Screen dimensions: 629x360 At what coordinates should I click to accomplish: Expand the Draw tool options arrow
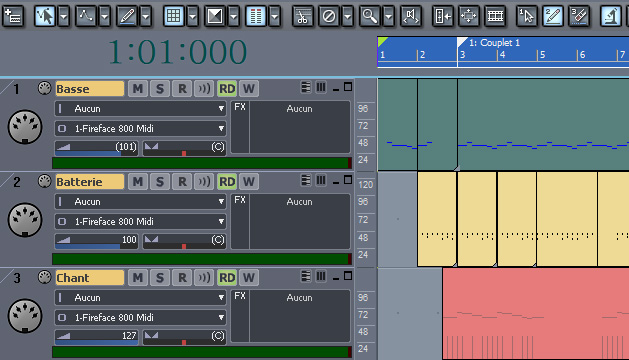tap(146, 16)
